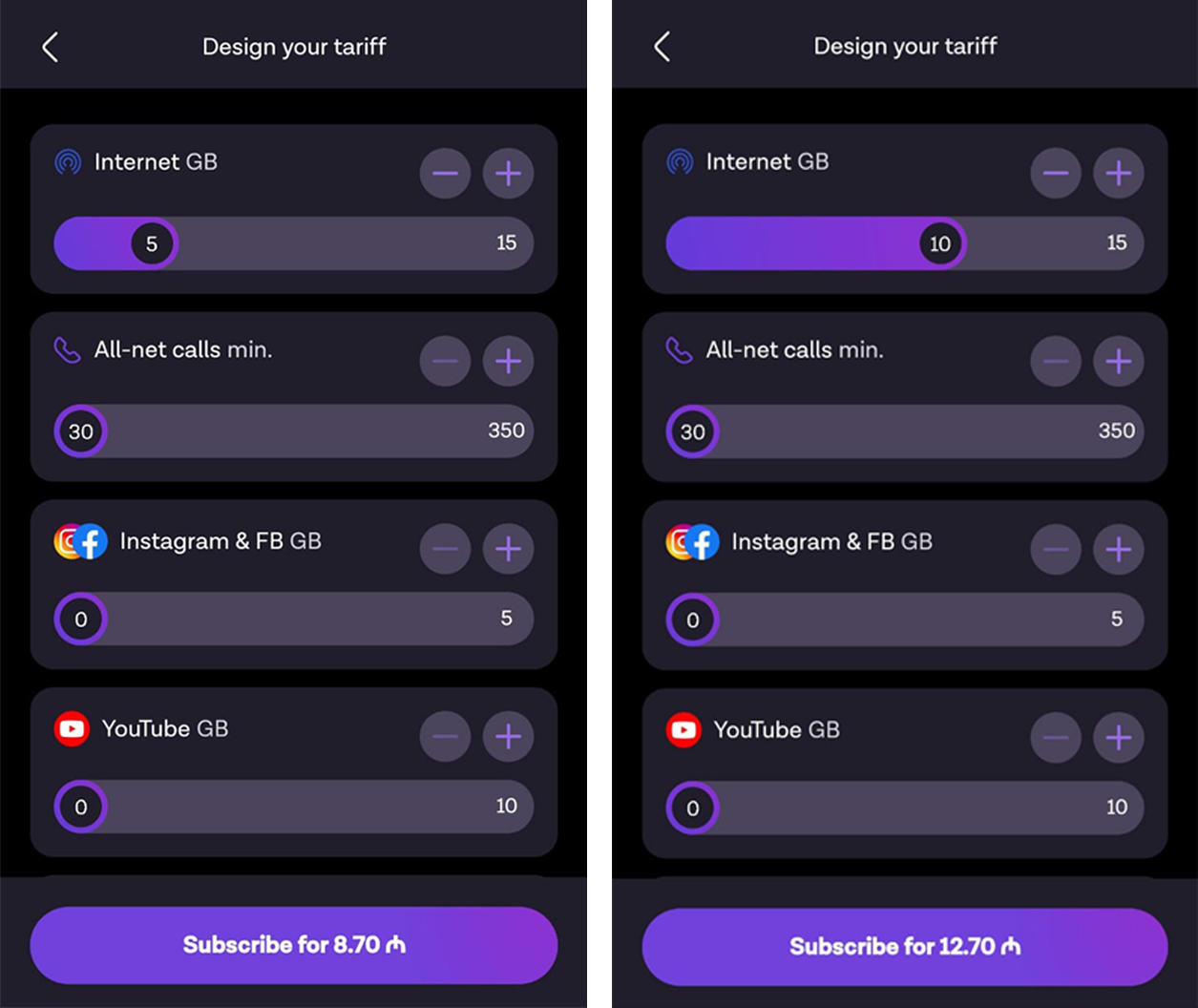The height and width of the screenshot is (1008, 1198).
Task: Increase YouTube GB on the left screen
Action: tap(508, 737)
